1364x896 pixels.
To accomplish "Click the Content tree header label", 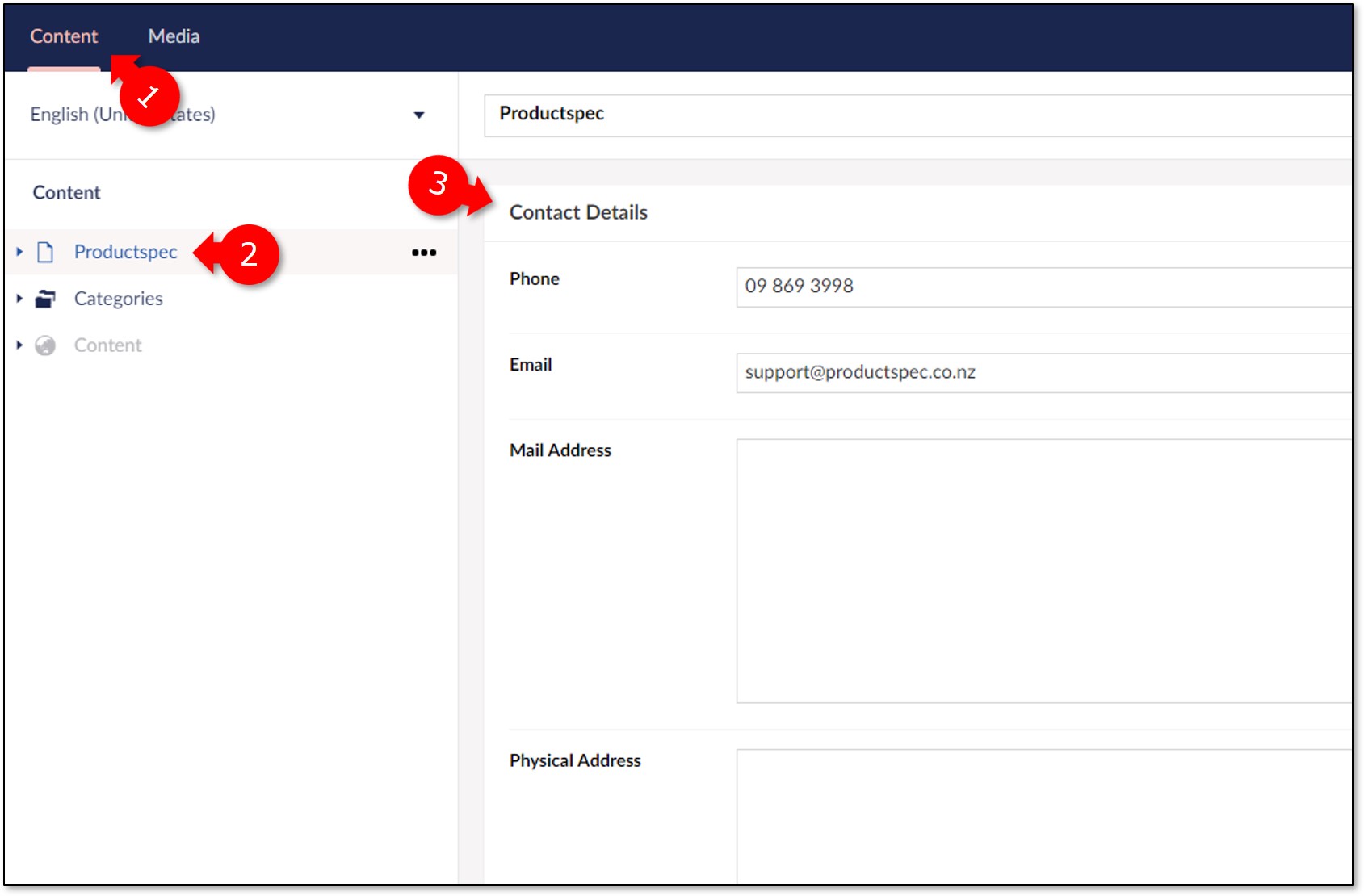I will 66,193.
